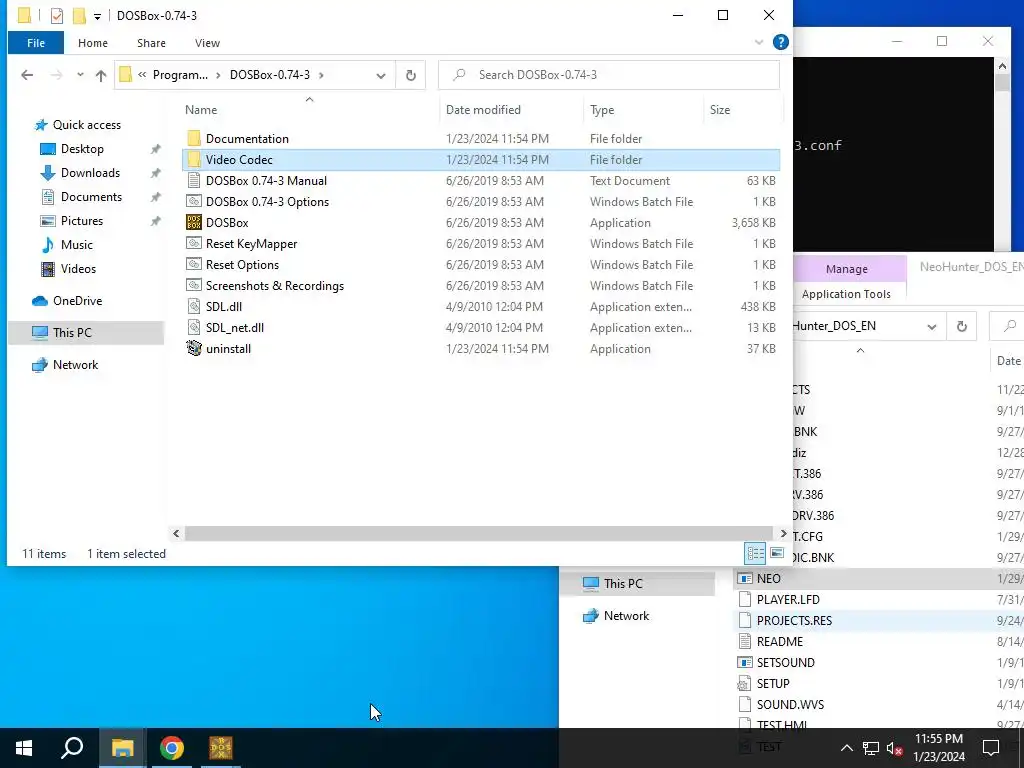Show hidden breadcrumb path folders
Image resolution: width=1024 pixels, height=768 pixels.
[x=142, y=75]
